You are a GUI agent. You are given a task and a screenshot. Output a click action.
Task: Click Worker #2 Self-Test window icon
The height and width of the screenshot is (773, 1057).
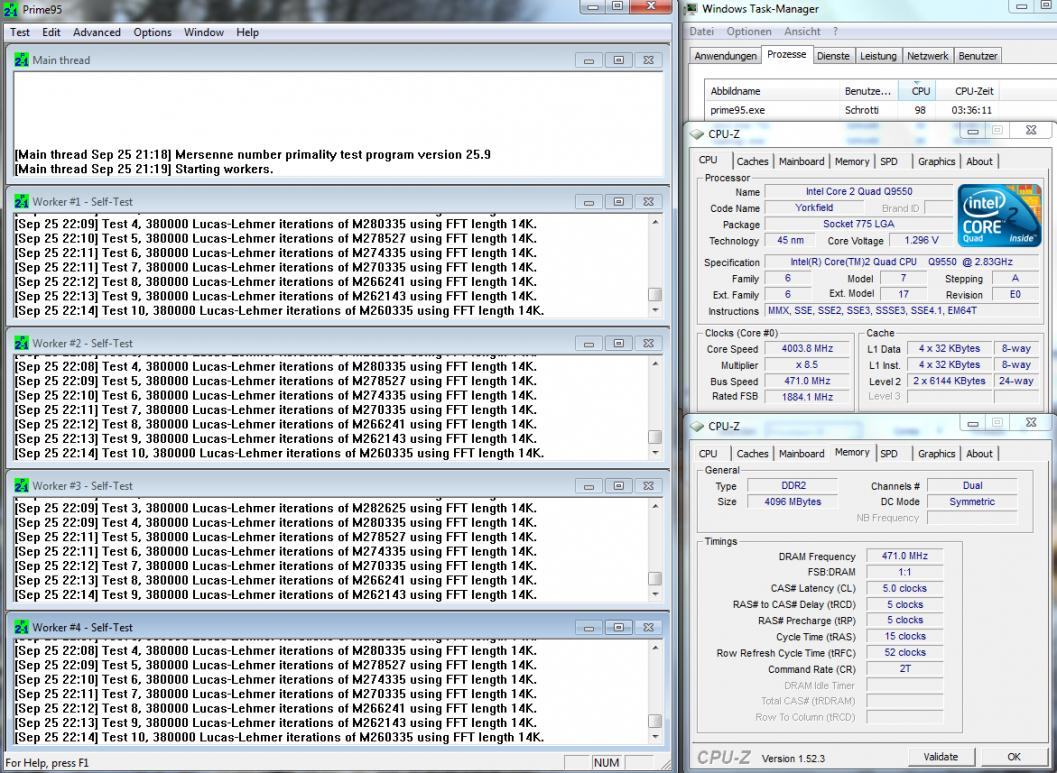[x=22, y=343]
